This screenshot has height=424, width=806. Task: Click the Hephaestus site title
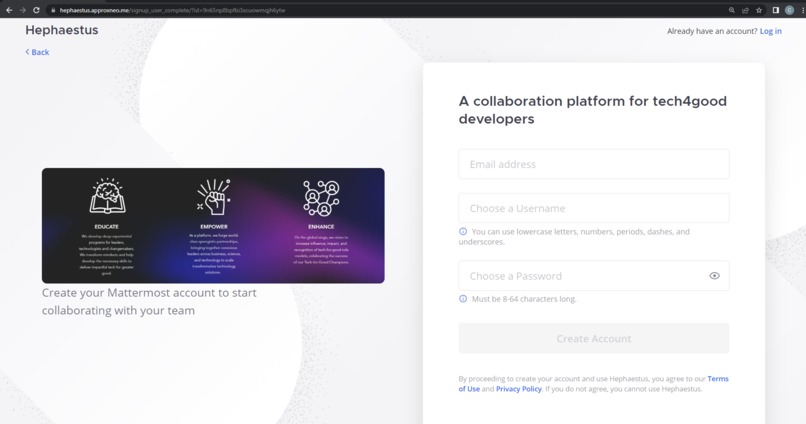(x=62, y=30)
